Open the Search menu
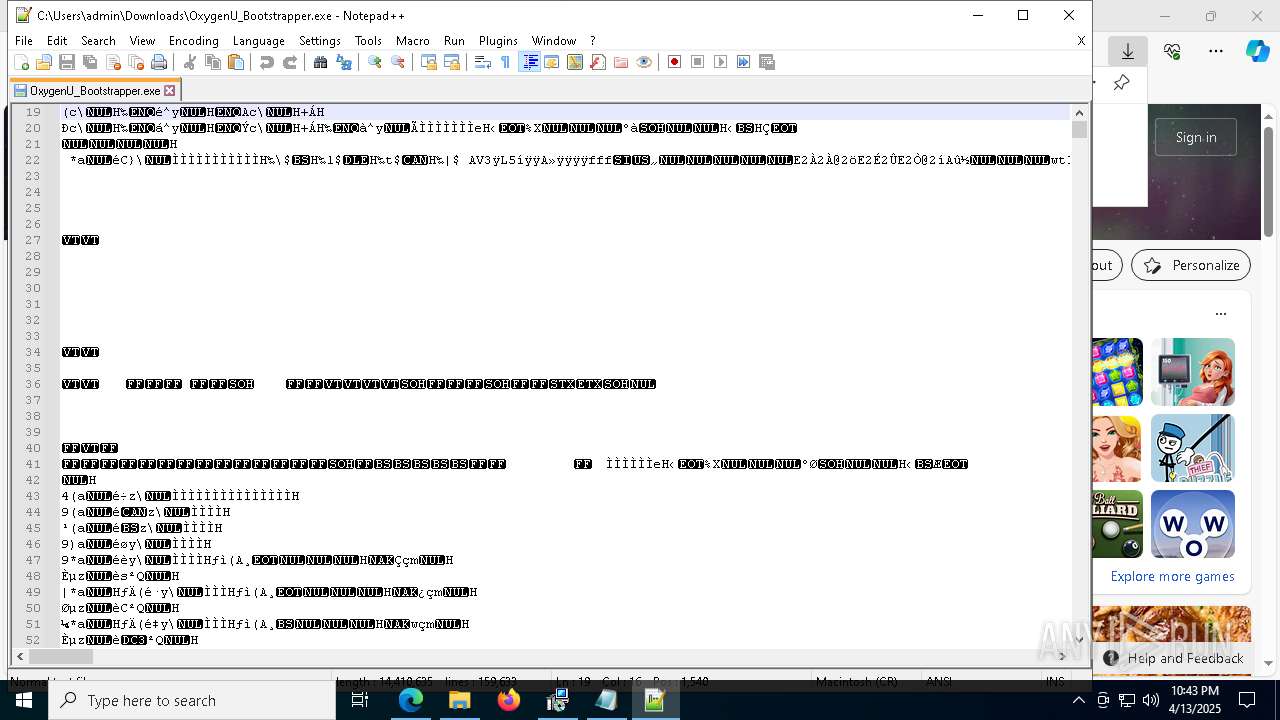The height and width of the screenshot is (720, 1280). (98, 41)
